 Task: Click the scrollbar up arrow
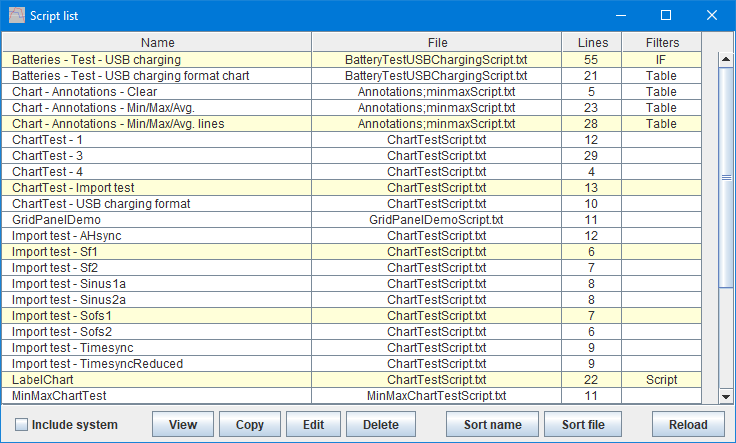coord(726,59)
